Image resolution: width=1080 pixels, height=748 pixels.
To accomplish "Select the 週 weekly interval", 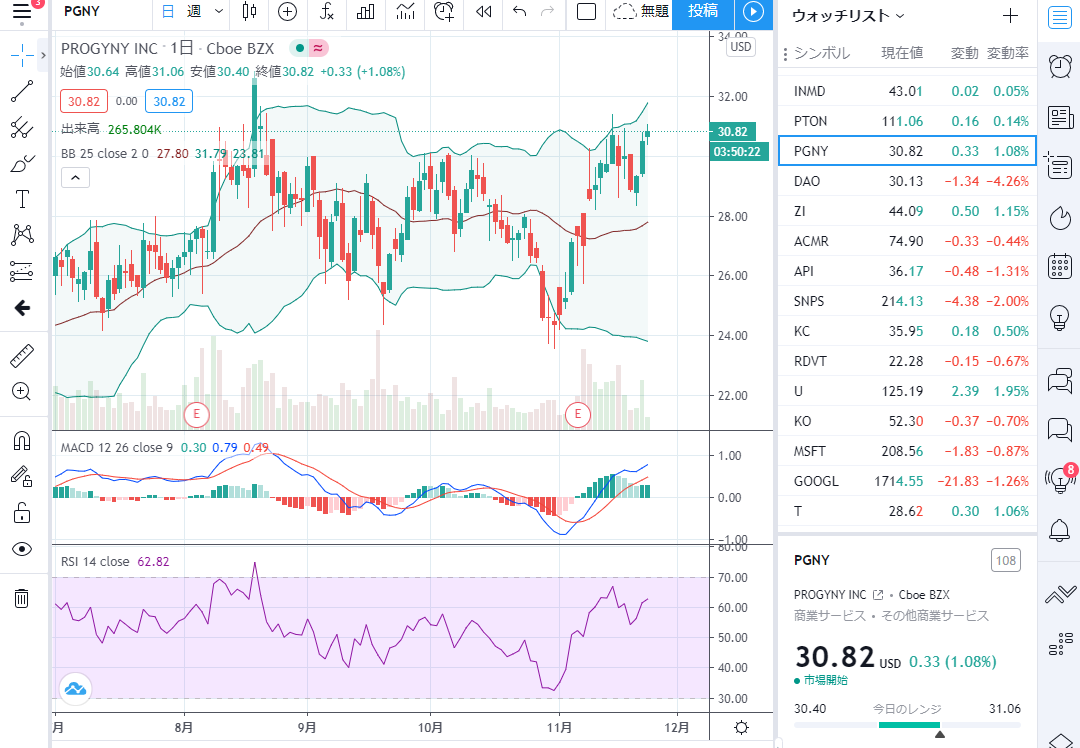I will coord(194,11).
